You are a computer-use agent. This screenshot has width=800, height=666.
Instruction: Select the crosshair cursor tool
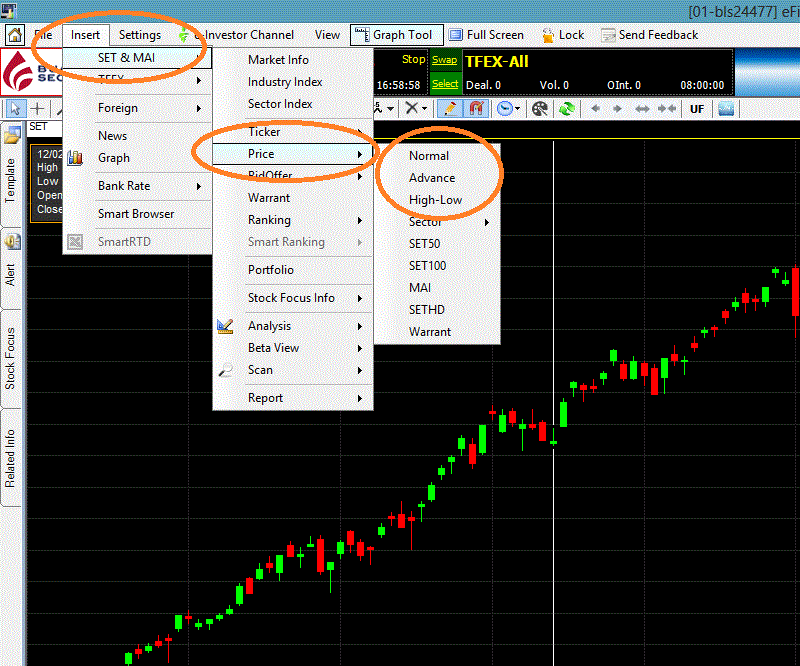pyautogui.click(x=38, y=109)
